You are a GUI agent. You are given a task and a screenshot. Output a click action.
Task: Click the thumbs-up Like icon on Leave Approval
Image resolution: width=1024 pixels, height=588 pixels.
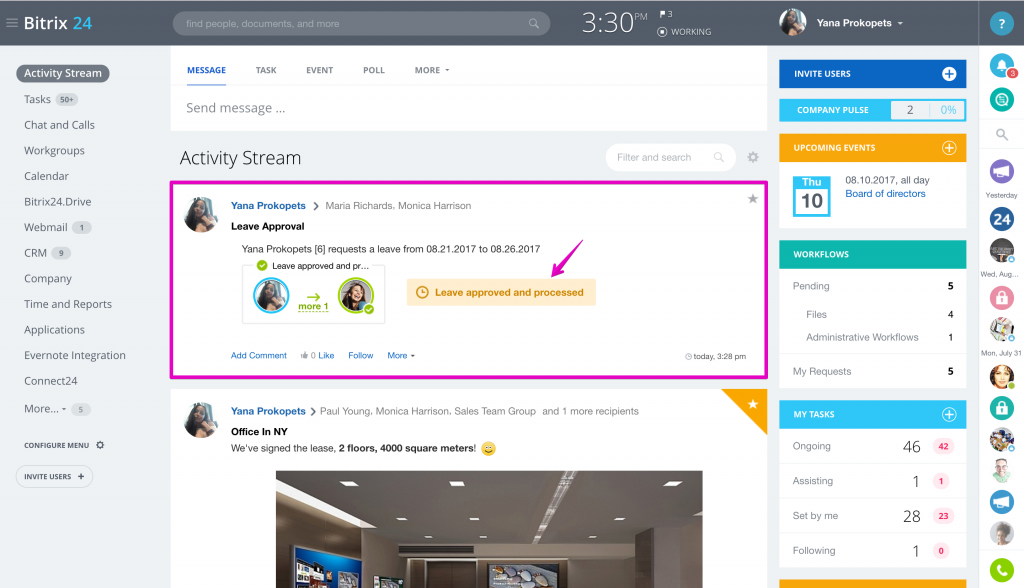[304, 355]
